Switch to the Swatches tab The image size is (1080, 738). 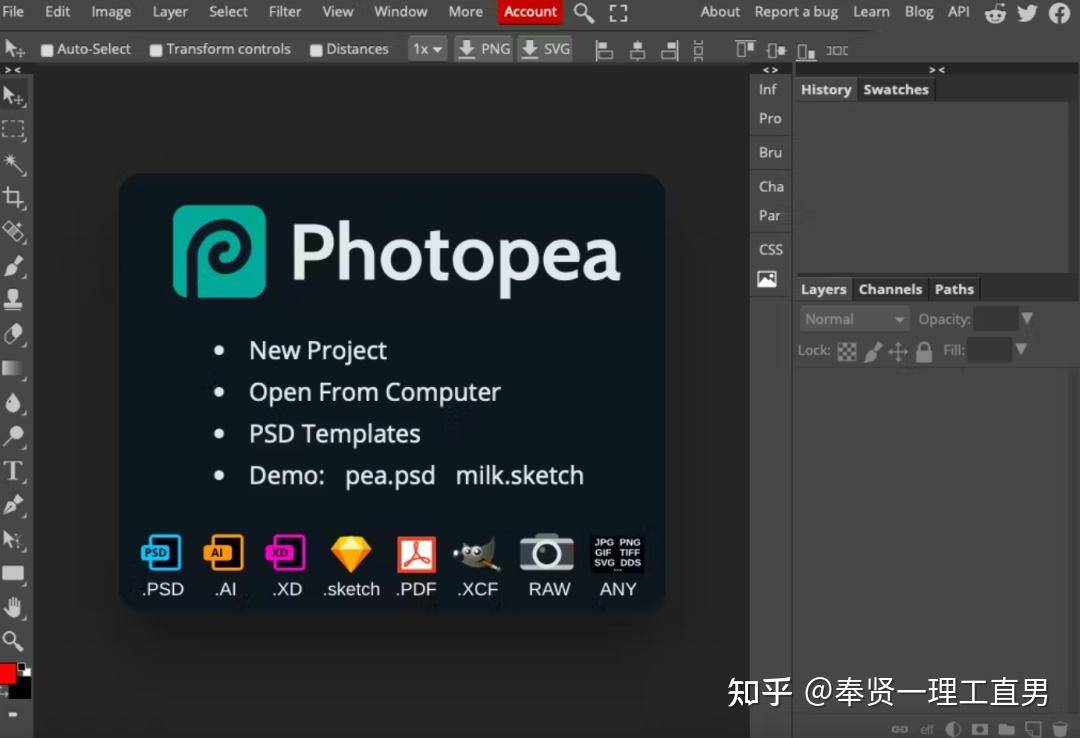coord(895,90)
